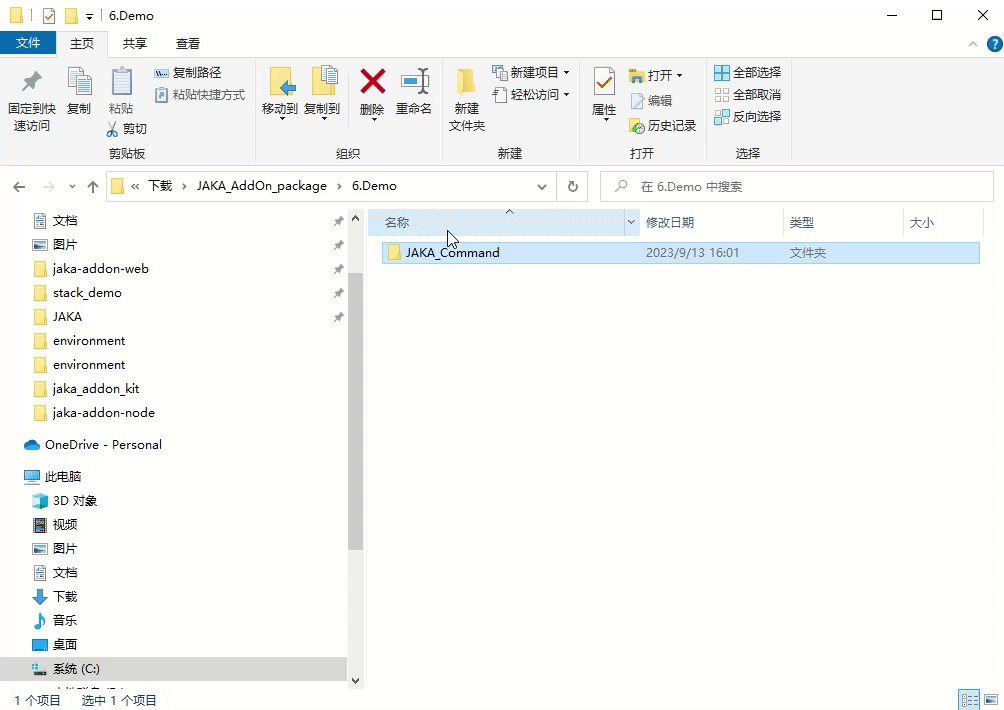
Task: Open Move To (移动到) menu
Action: pyautogui.click(x=280, y=93)
